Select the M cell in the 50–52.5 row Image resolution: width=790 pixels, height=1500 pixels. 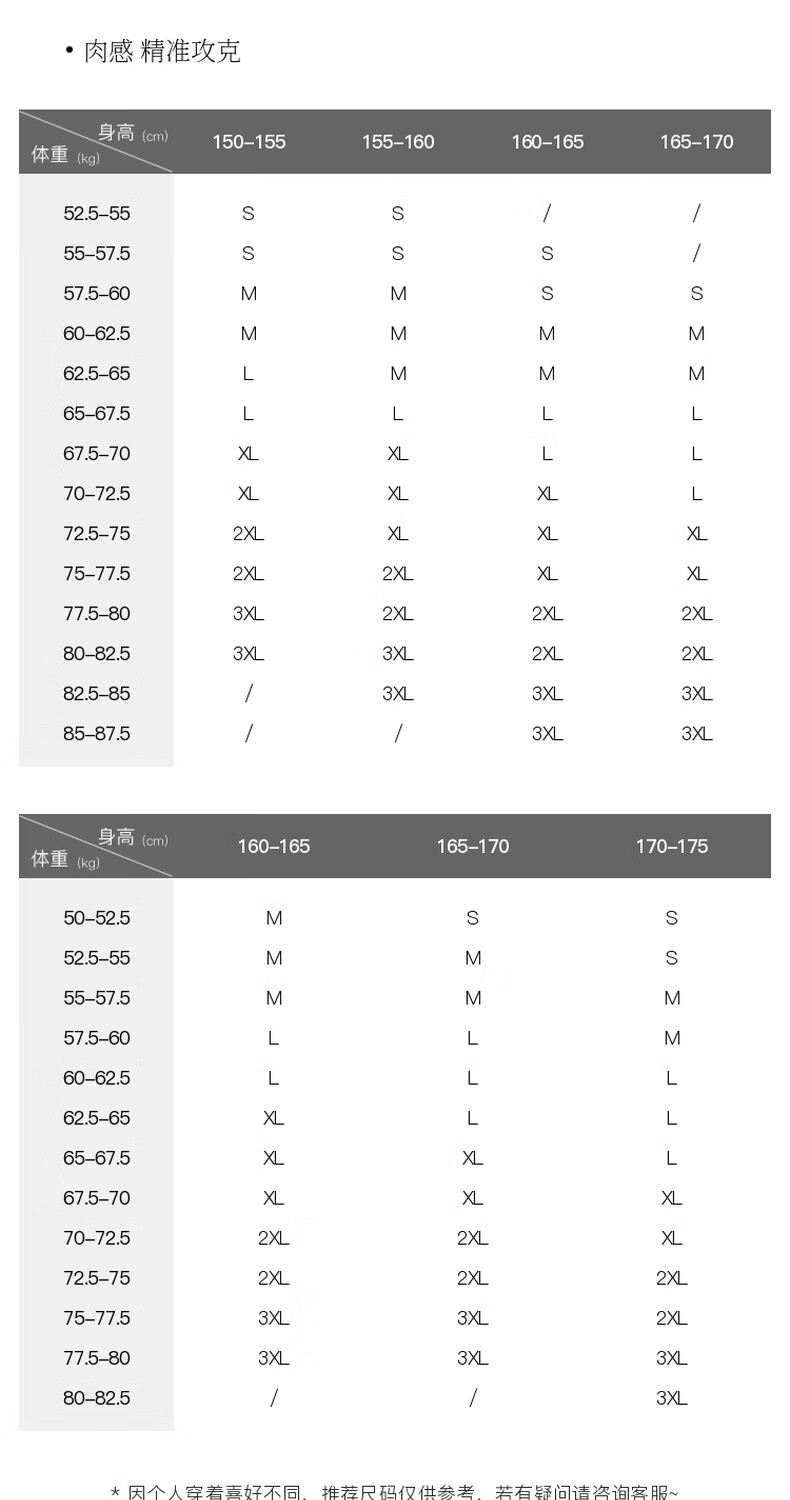tap(273, 918)
